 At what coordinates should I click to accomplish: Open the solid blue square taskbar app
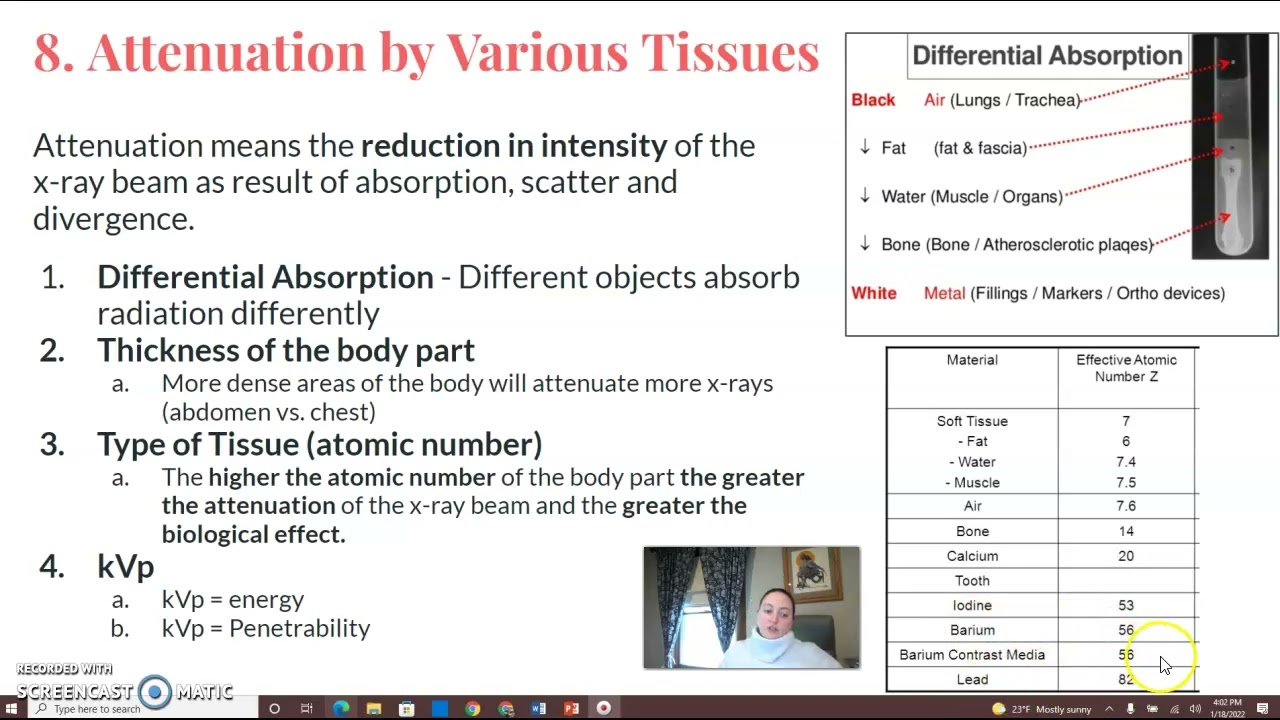[440, 709]
